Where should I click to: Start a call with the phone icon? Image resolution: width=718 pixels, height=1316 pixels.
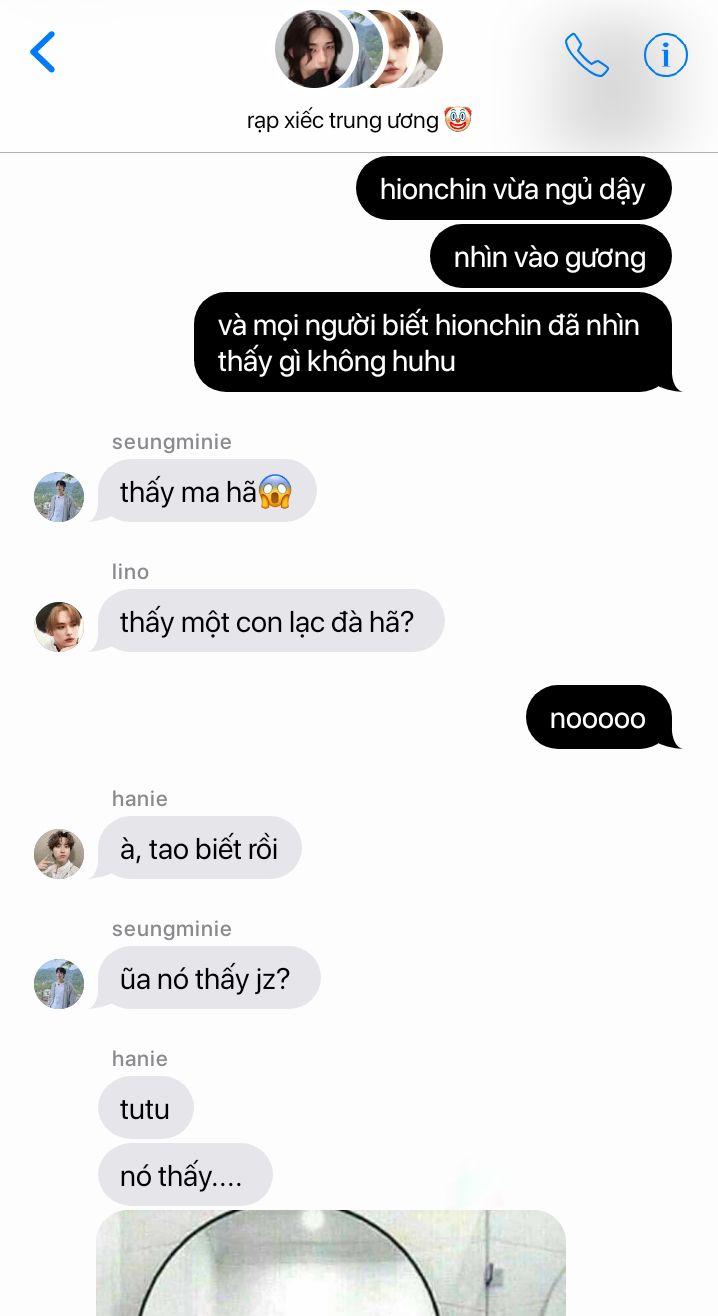coord(586,54)
